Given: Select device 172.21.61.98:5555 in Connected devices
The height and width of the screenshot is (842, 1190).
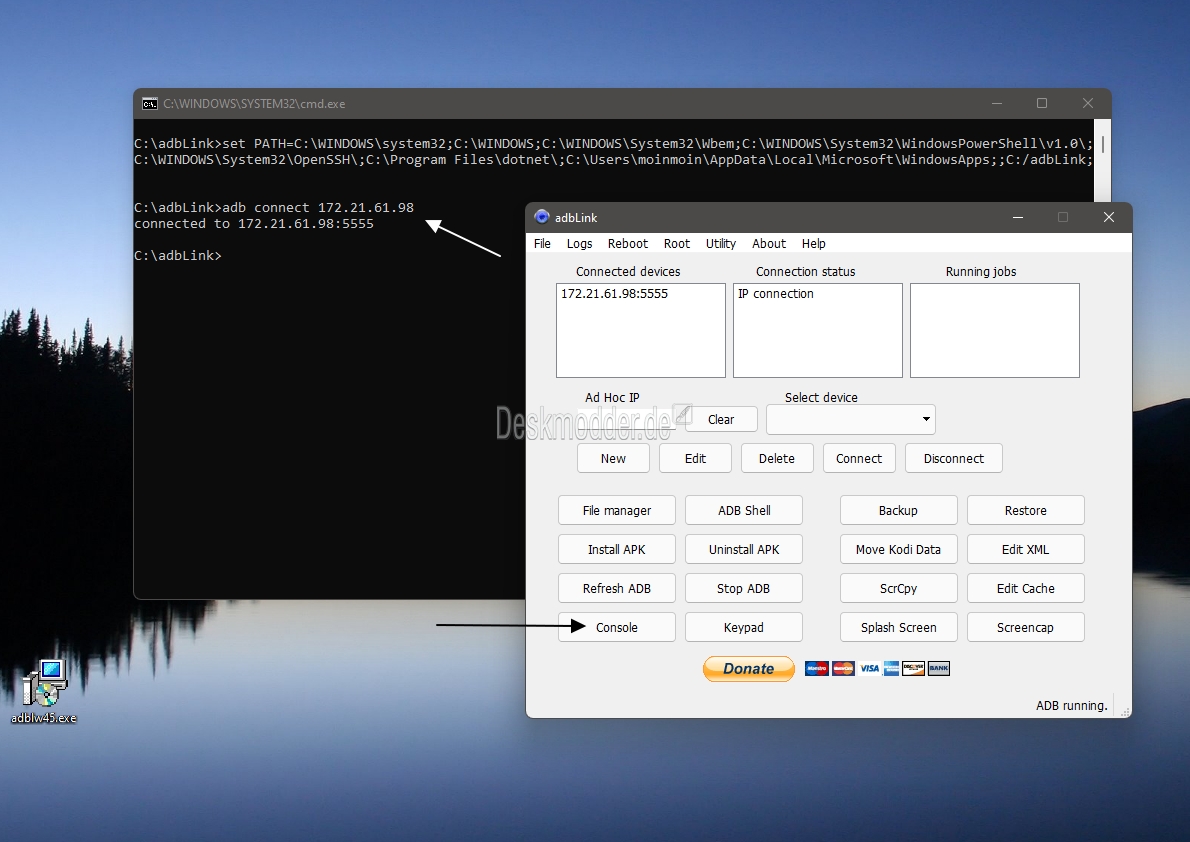Looking at the screenshot, I should (614, 294).
